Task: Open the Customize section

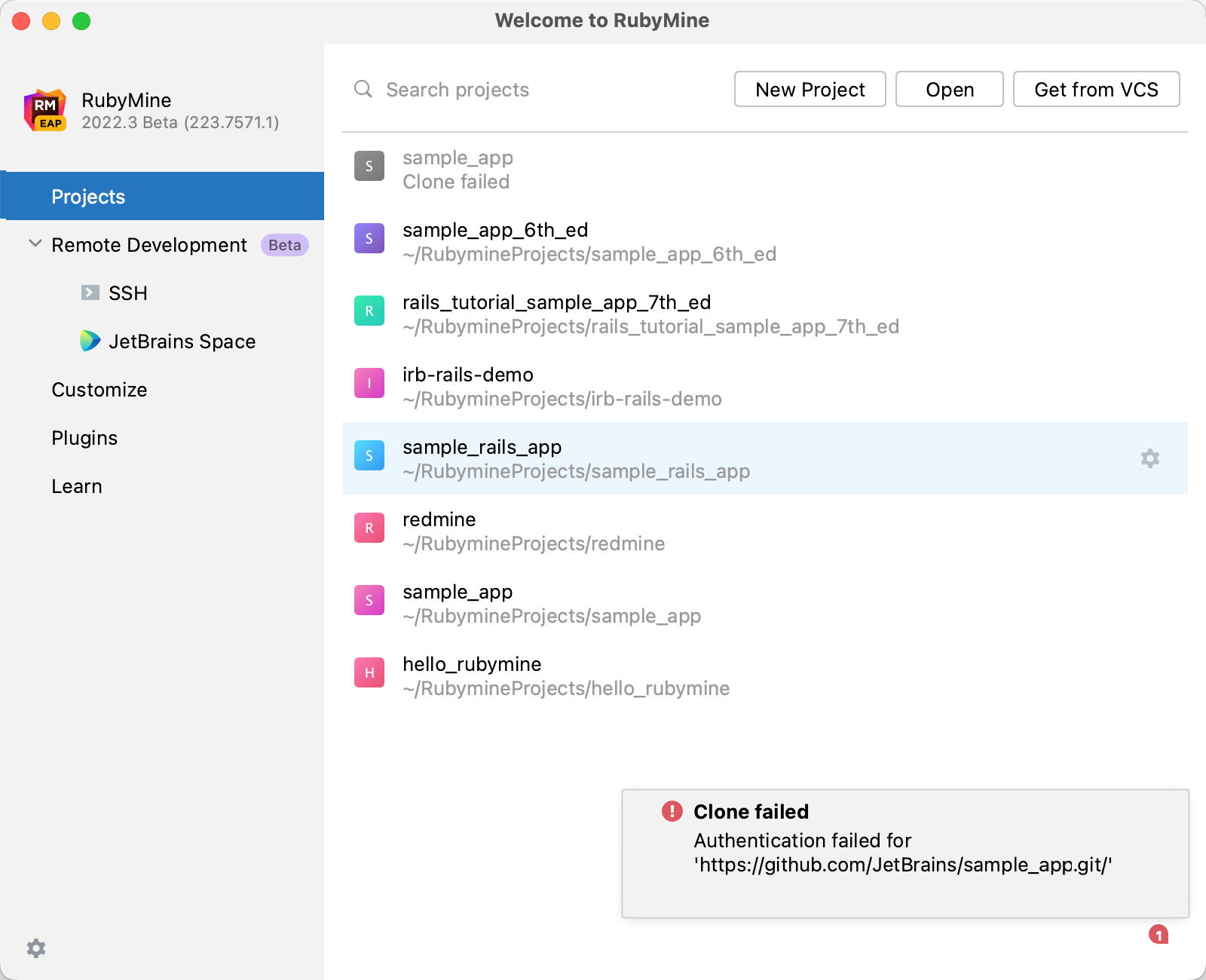Action: (x=99, y=390)
